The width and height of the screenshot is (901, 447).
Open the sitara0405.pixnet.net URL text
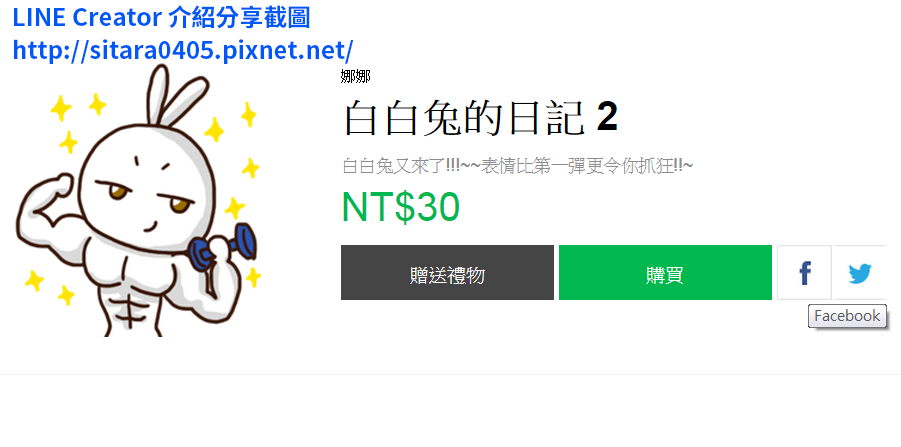pos(183,51)
